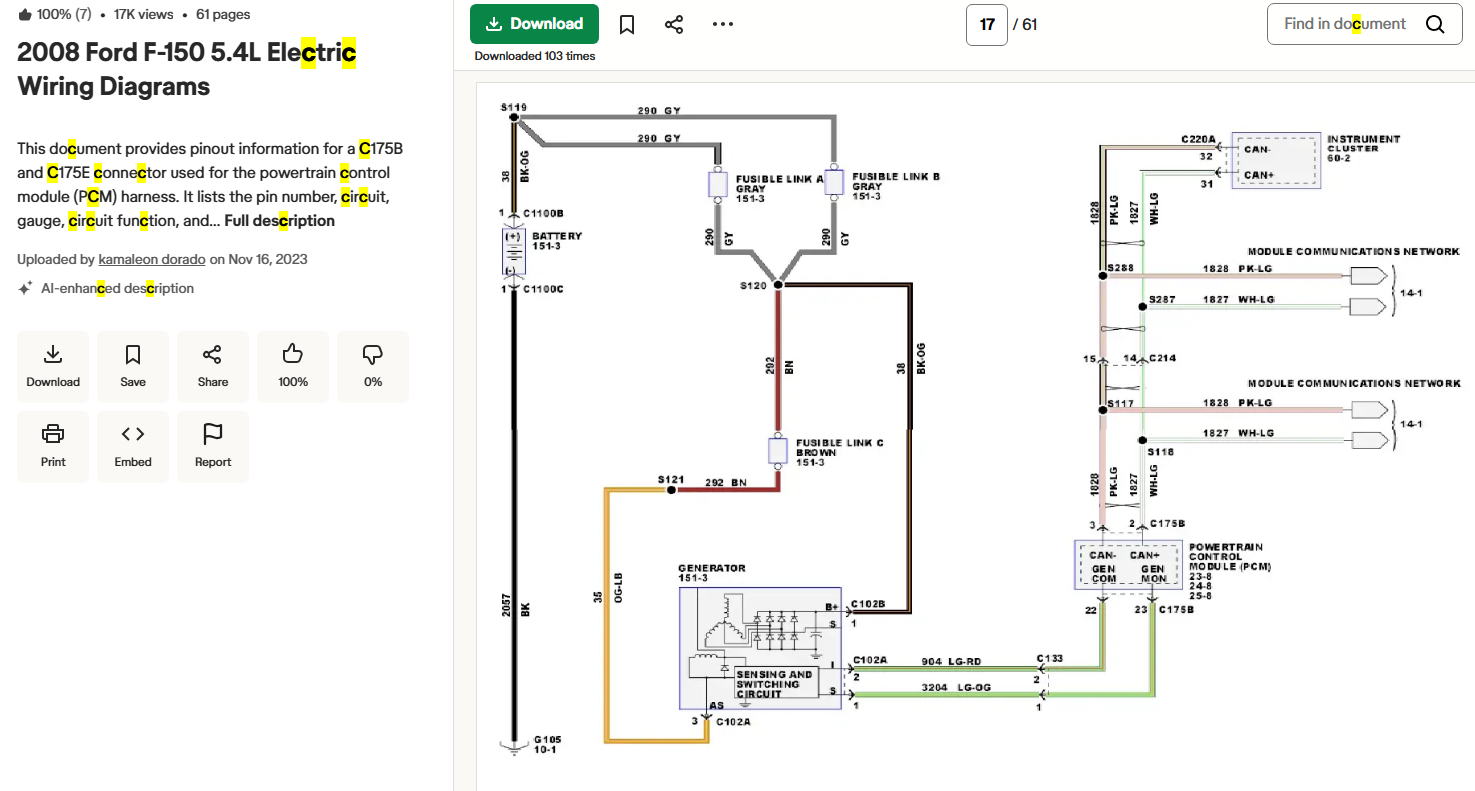This screenshot has width=1475, height=791.
Task: Open uploader kamaleon dorado profile
Action: click(x=152, y=259)
